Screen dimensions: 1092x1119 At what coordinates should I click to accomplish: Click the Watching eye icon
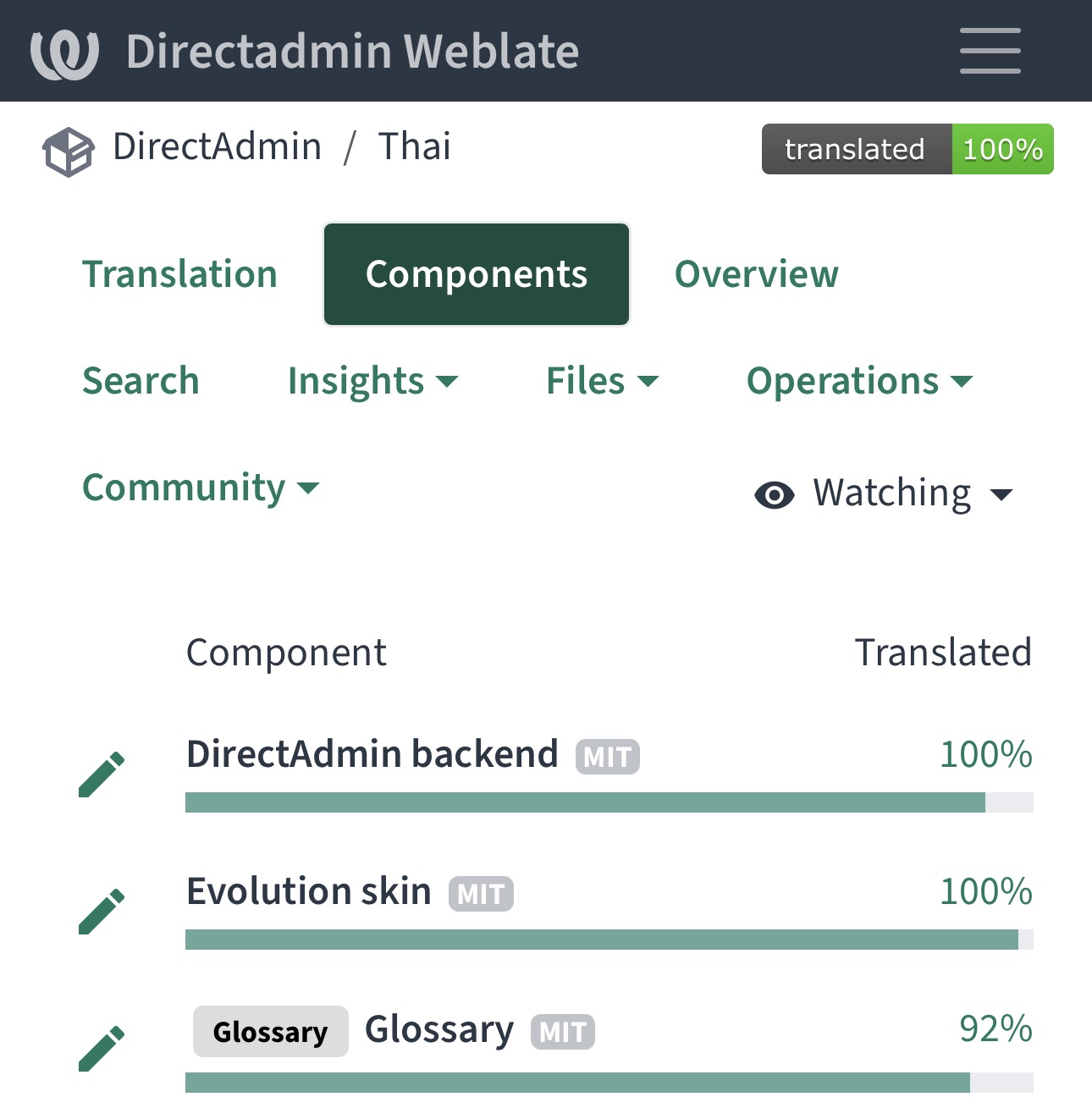tap(774, 494)
